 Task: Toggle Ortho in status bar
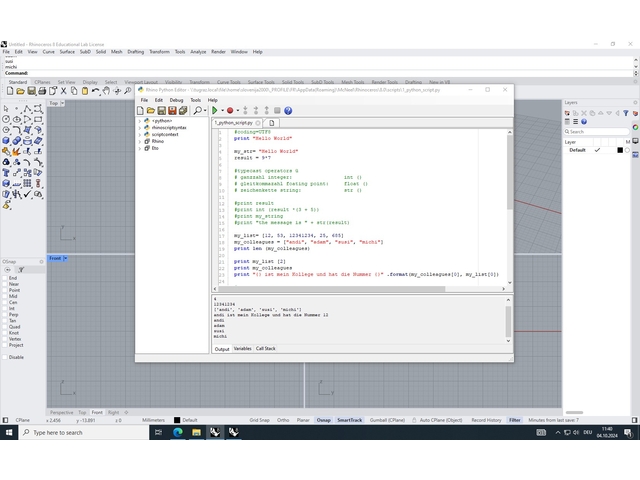(283, 420)
